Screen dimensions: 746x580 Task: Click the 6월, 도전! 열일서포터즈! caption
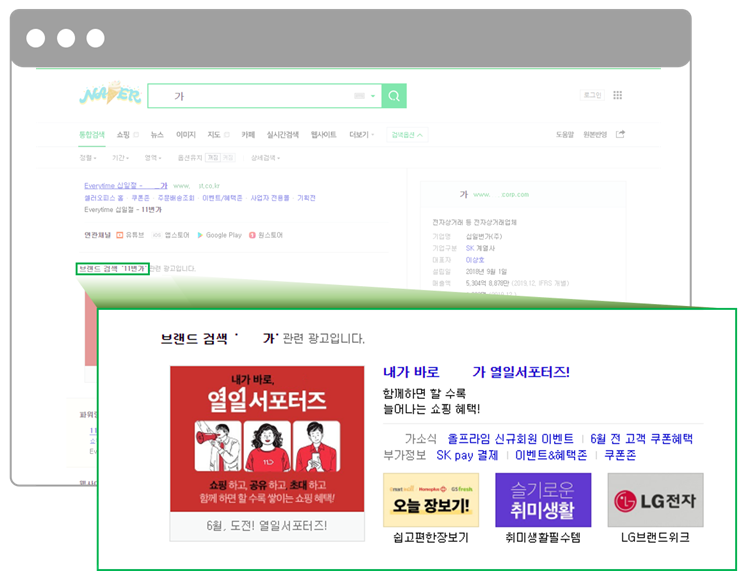[267, 526]
